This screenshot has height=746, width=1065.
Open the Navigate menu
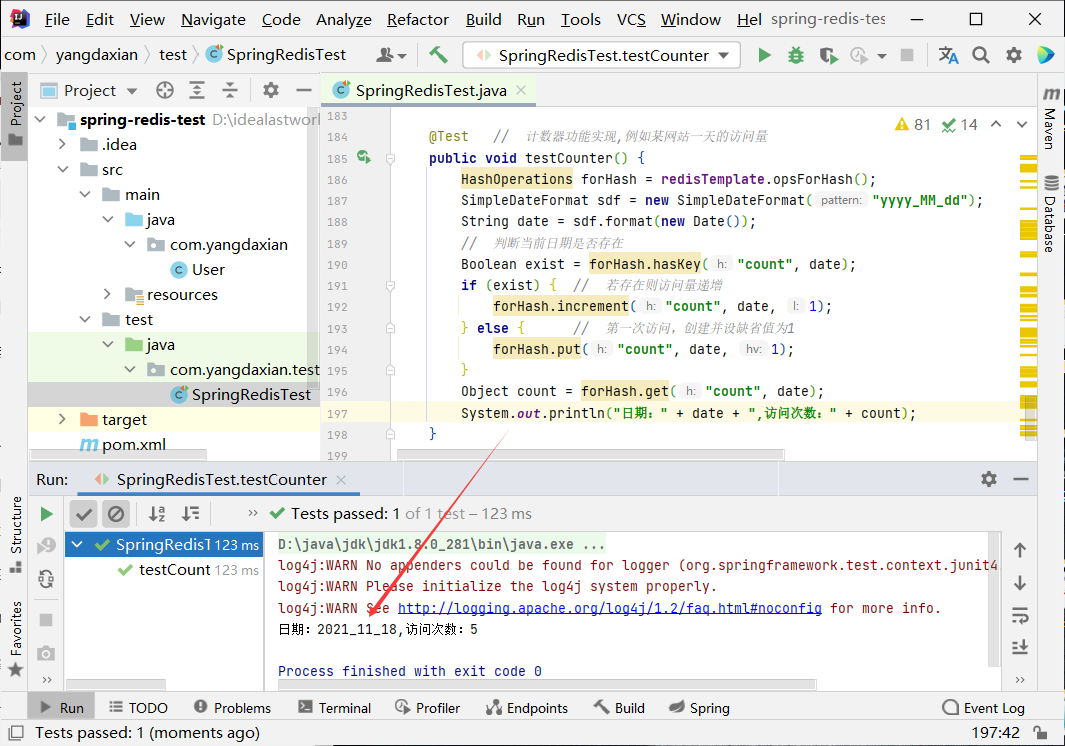[x=213, y=20]
